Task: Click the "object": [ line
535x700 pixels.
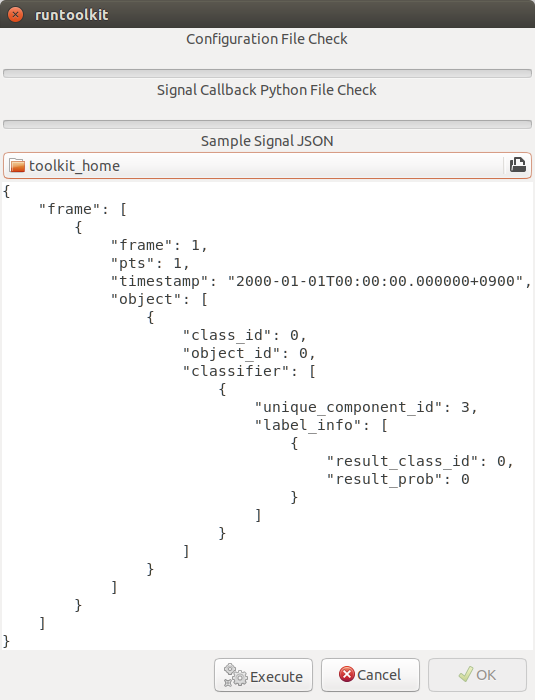Action: [x=159, y=299]
